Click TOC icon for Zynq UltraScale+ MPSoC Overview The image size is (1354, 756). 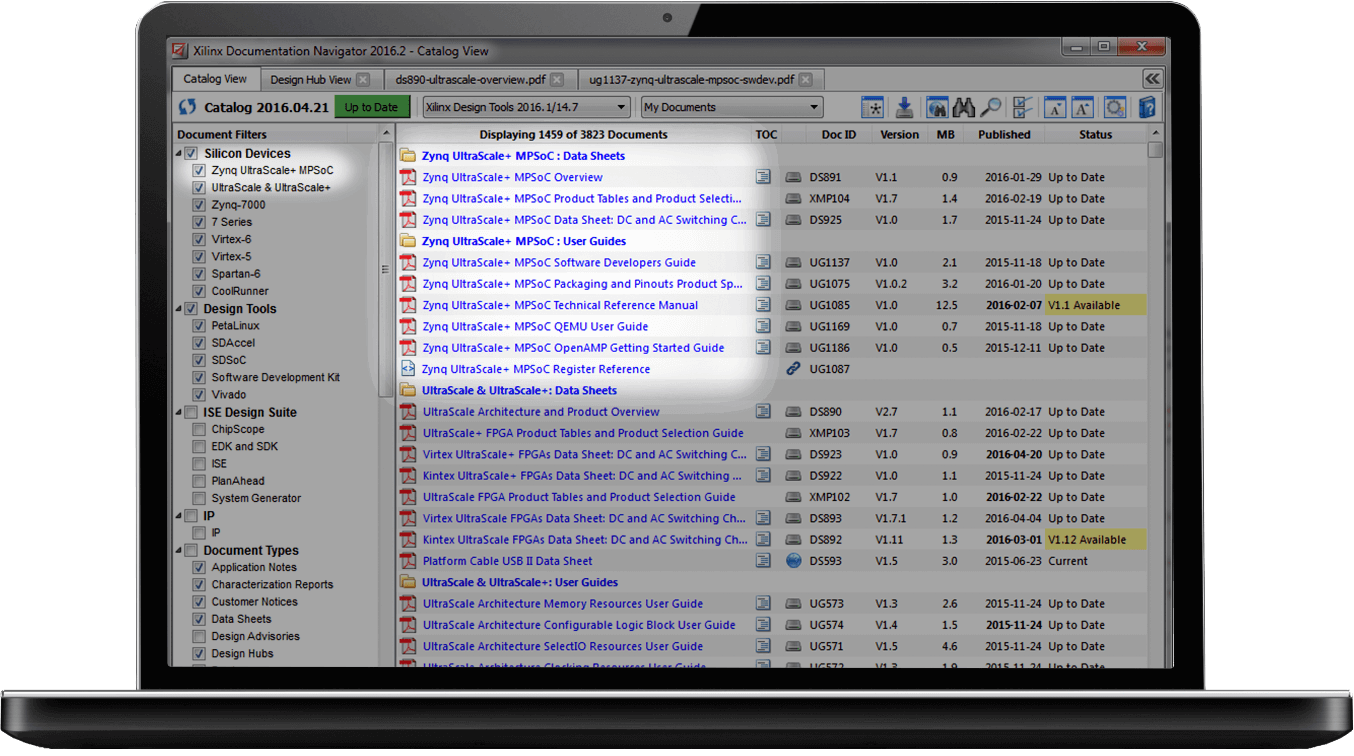coord(764,178)
